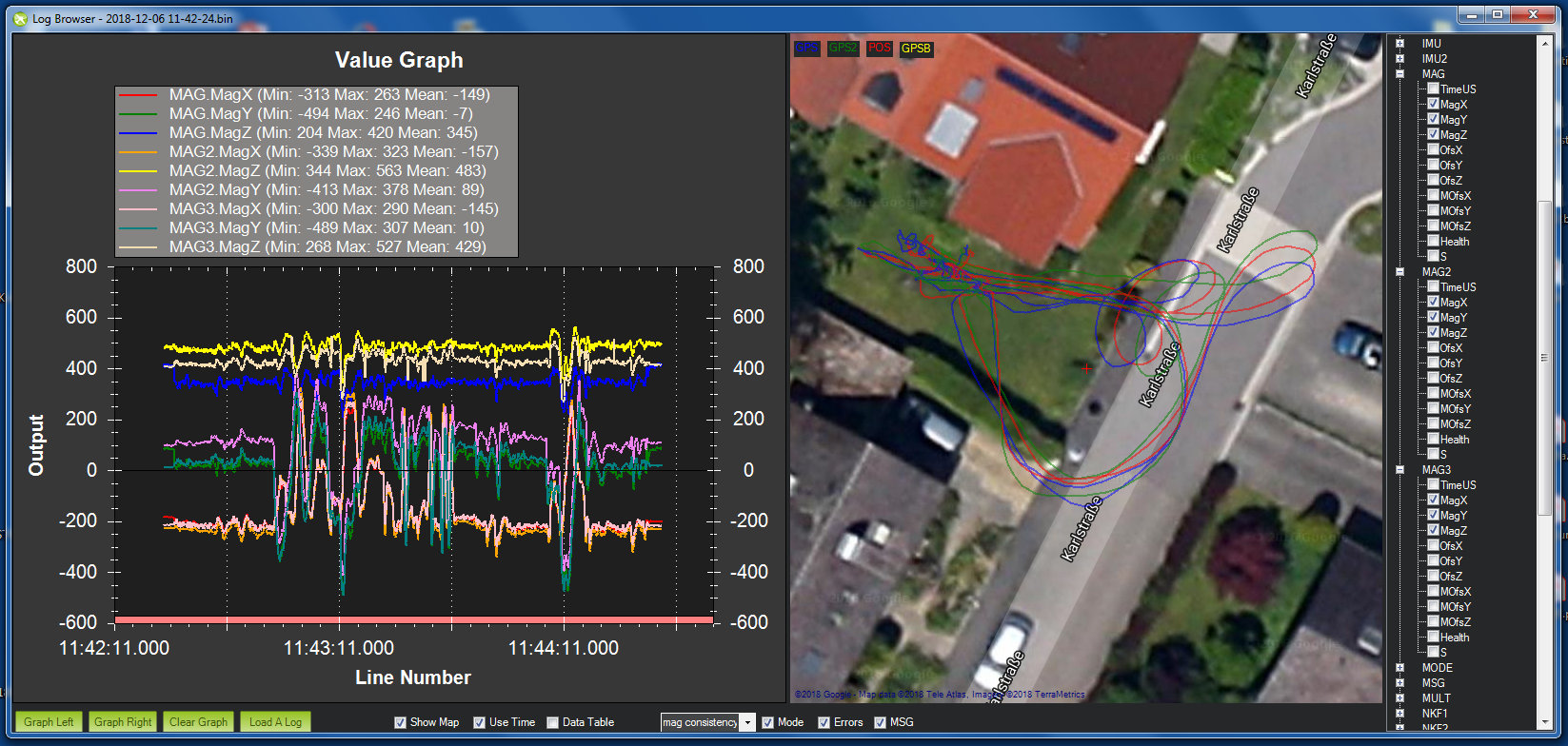Click the yellow GPSB map legend label
Viewport: 1568px width, 746px height.
coord(916,48)
